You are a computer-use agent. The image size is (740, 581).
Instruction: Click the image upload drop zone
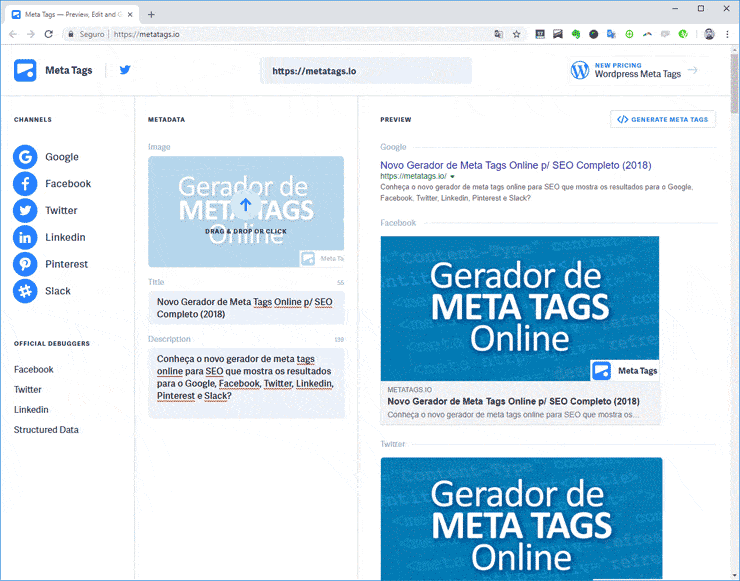[x=246, y=211]
